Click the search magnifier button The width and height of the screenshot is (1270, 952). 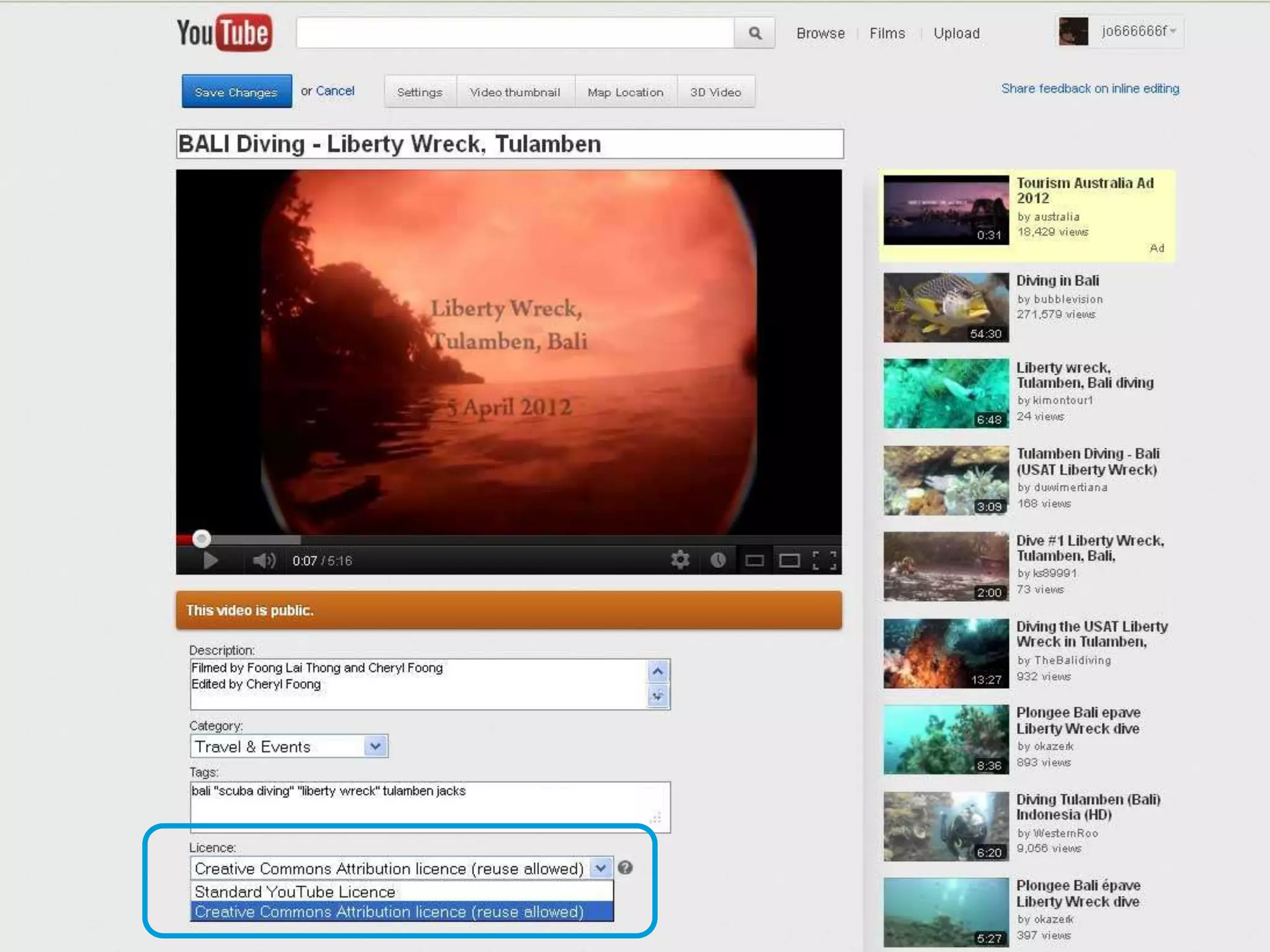click(x=754, y=33)
